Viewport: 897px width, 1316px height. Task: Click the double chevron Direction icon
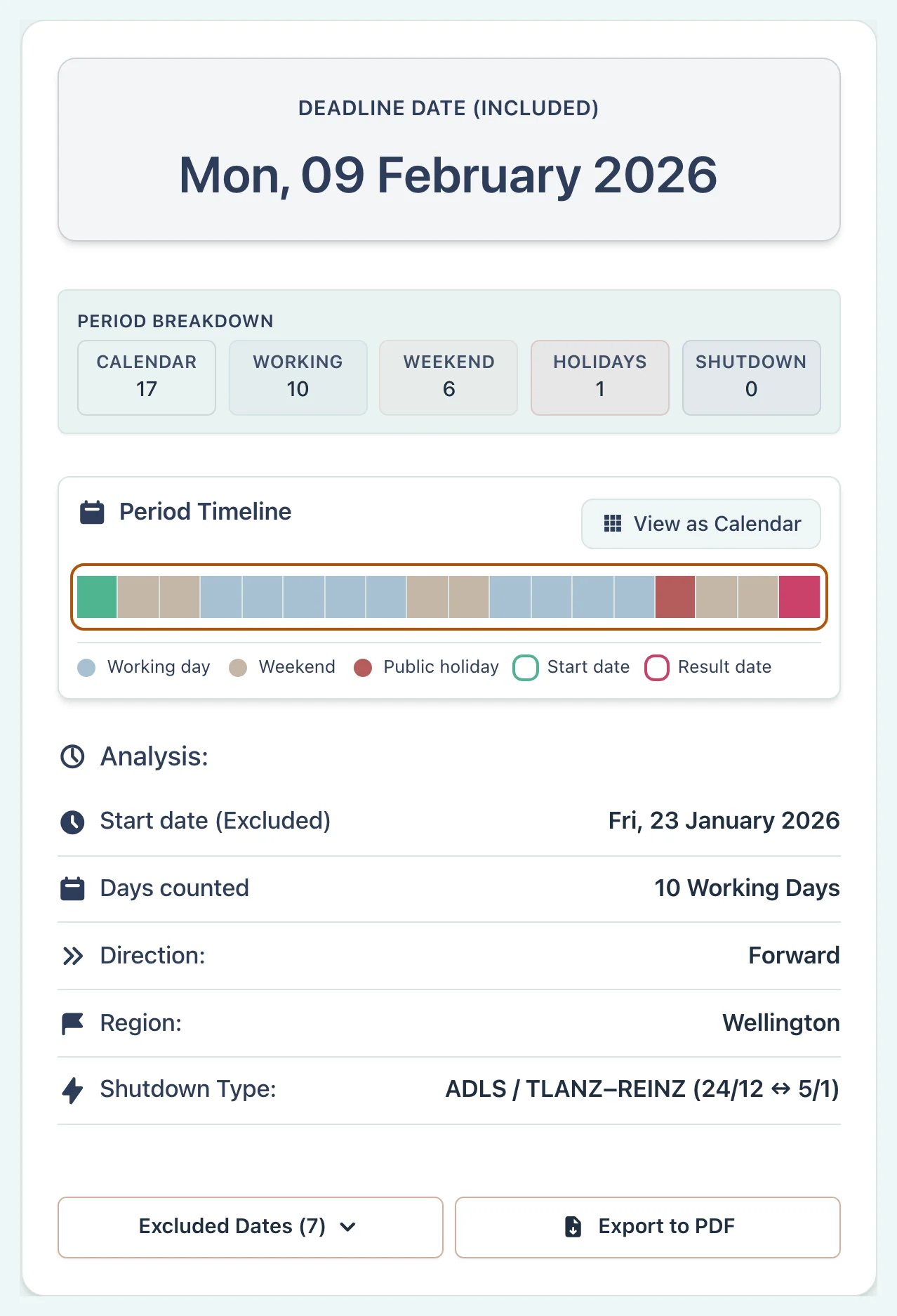coord(72,956)
